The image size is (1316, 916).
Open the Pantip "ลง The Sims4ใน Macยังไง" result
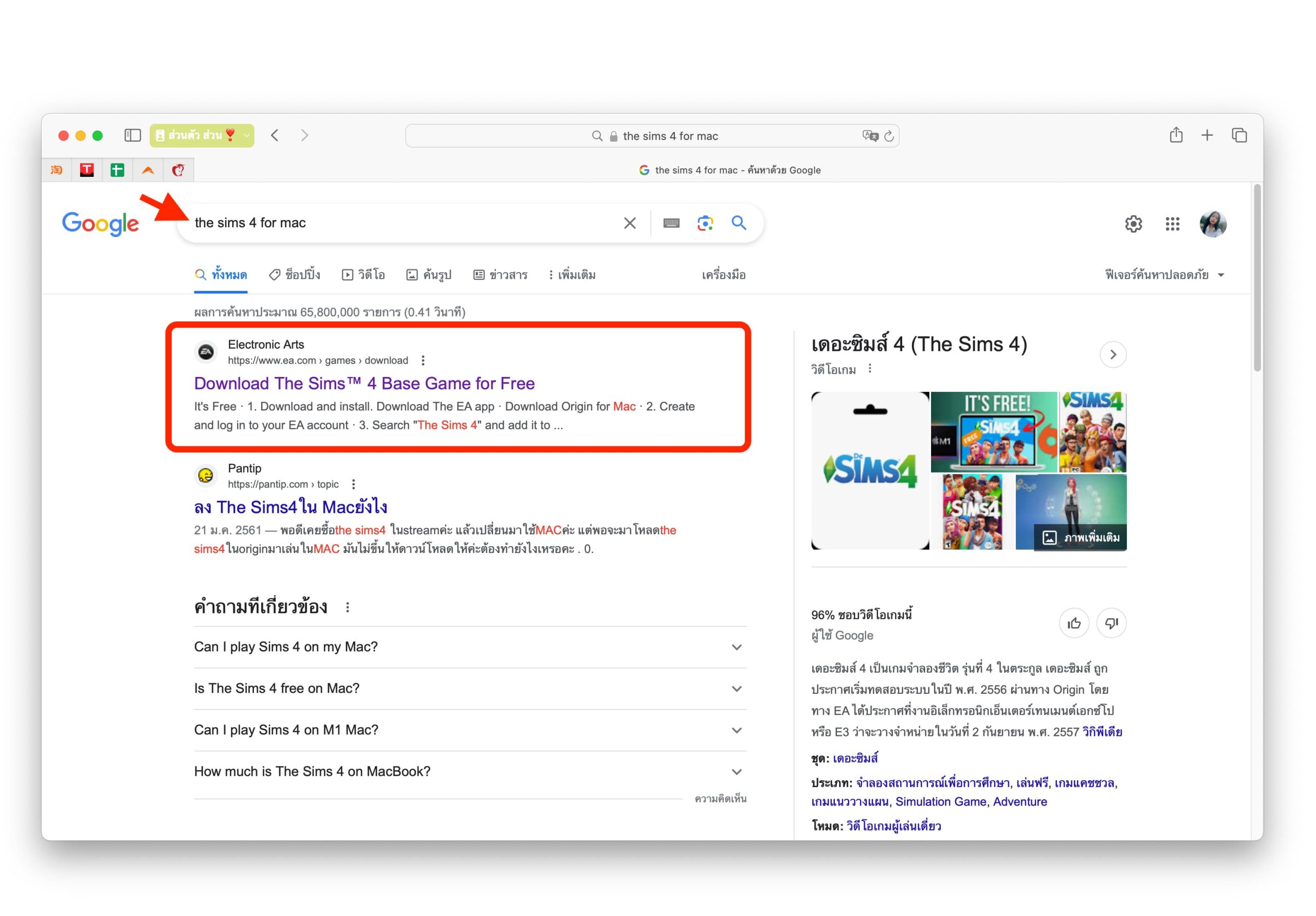(x=290, y=507)
